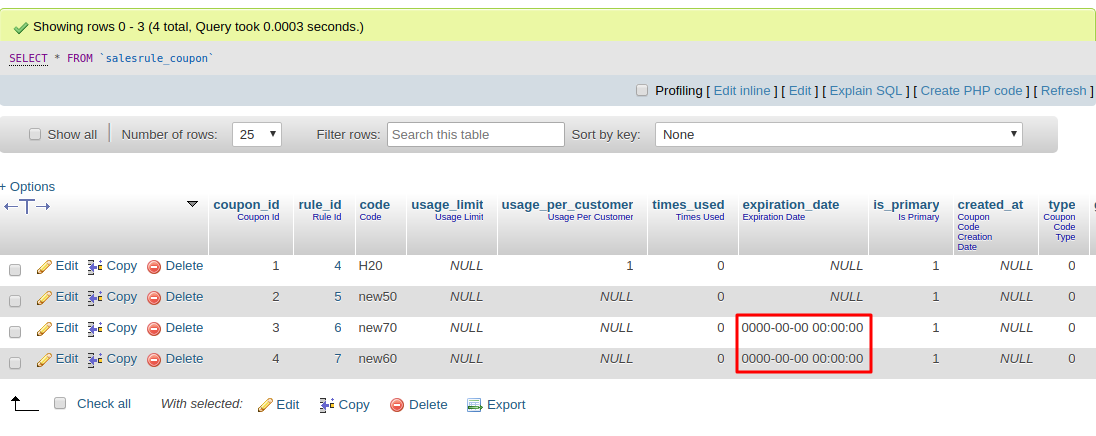The image size is (1096, 436).
Task: Click the Export icon below the table
Action: coord(475,405)
